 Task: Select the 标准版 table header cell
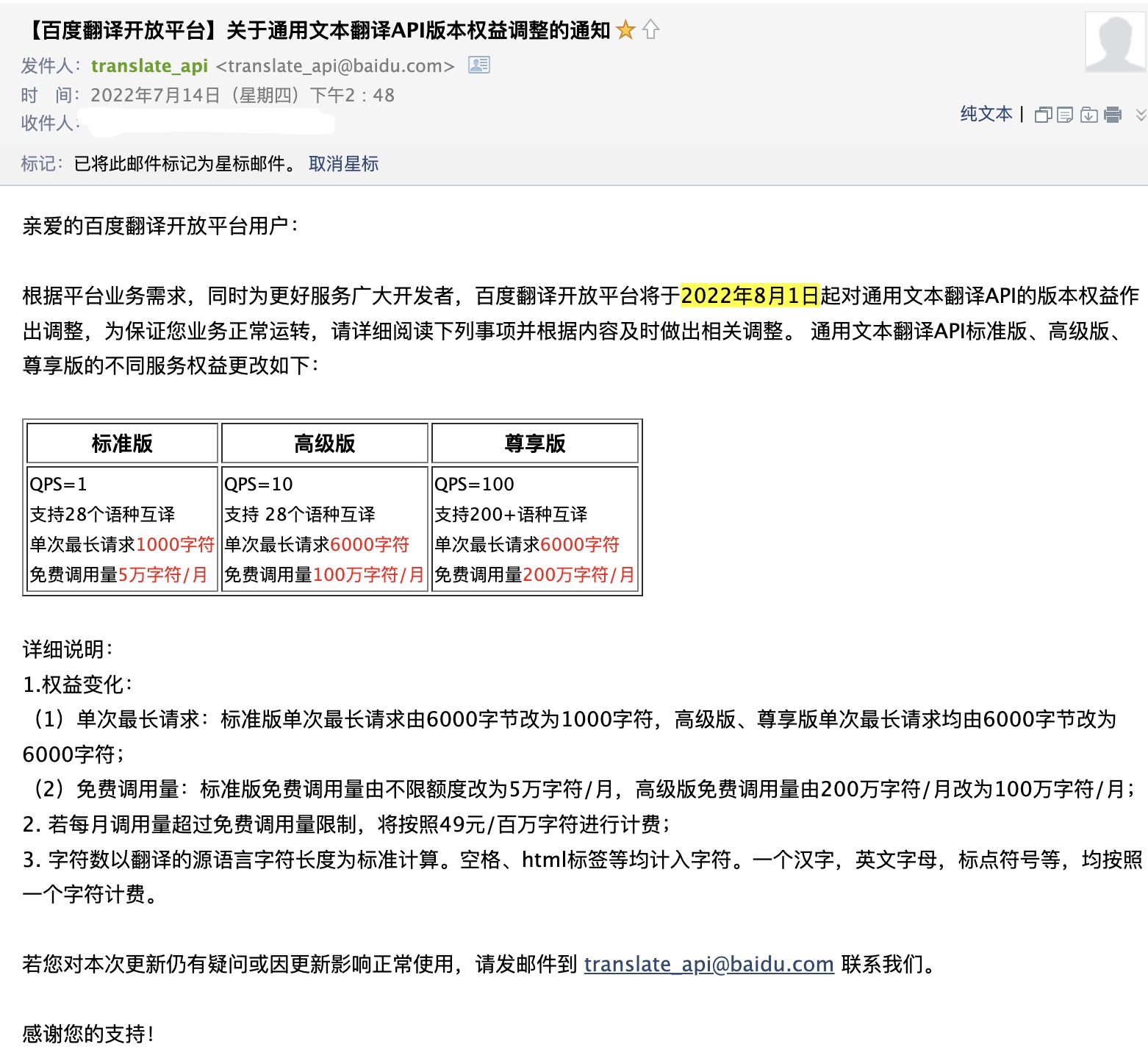[x=122, y=443]
